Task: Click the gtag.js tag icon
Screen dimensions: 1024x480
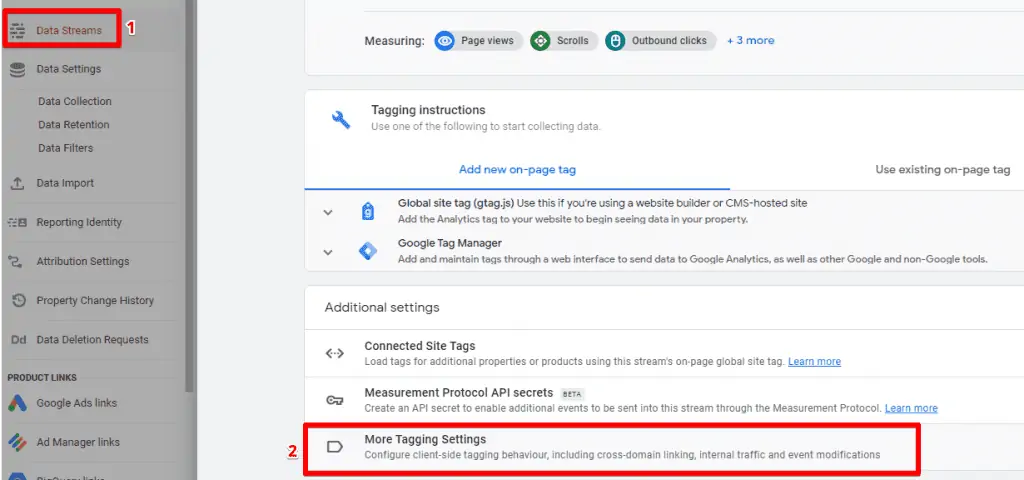Action: point(368,212)
